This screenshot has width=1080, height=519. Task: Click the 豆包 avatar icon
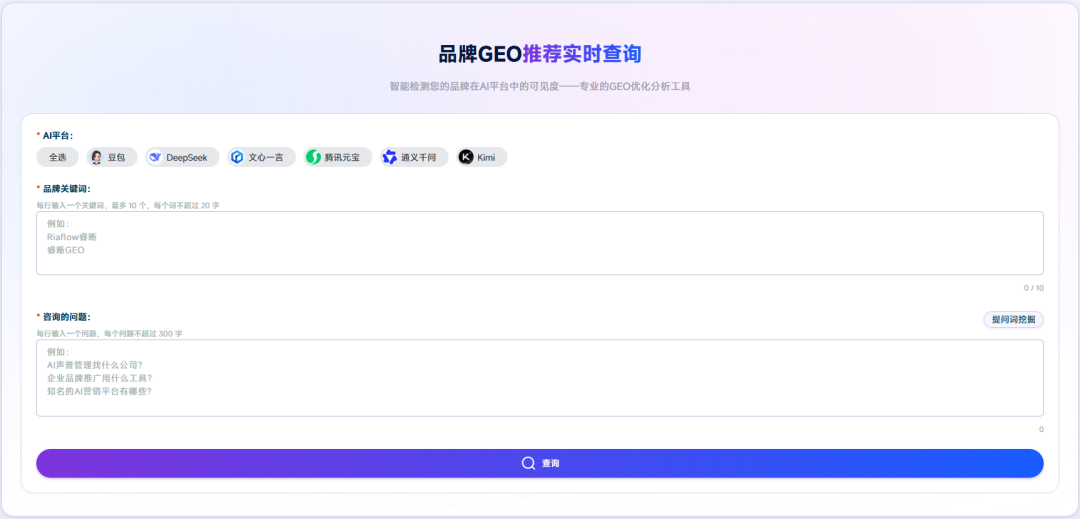click(96, 157)
